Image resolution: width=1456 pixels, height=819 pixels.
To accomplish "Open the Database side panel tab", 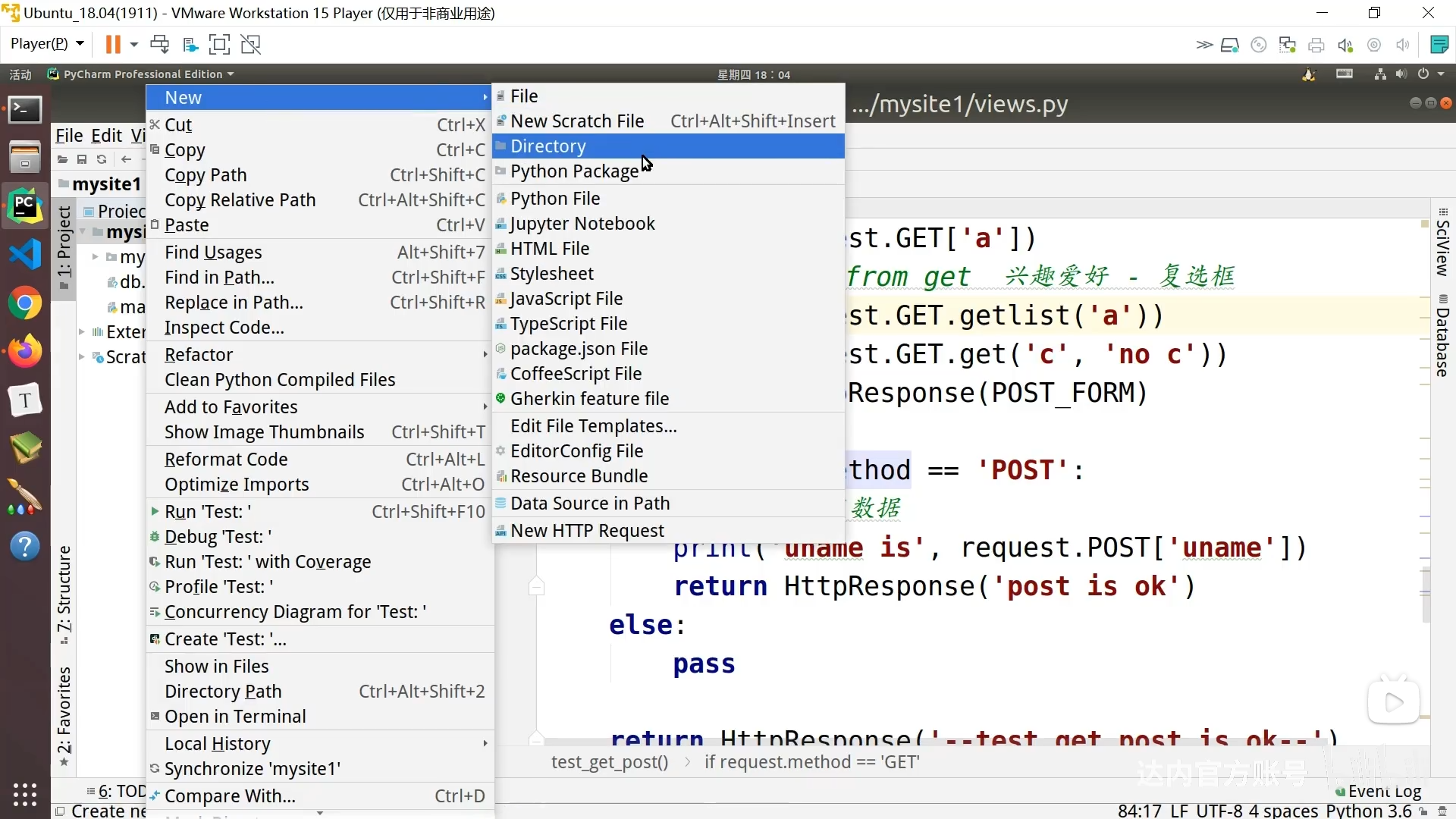I will point(1442,337).
